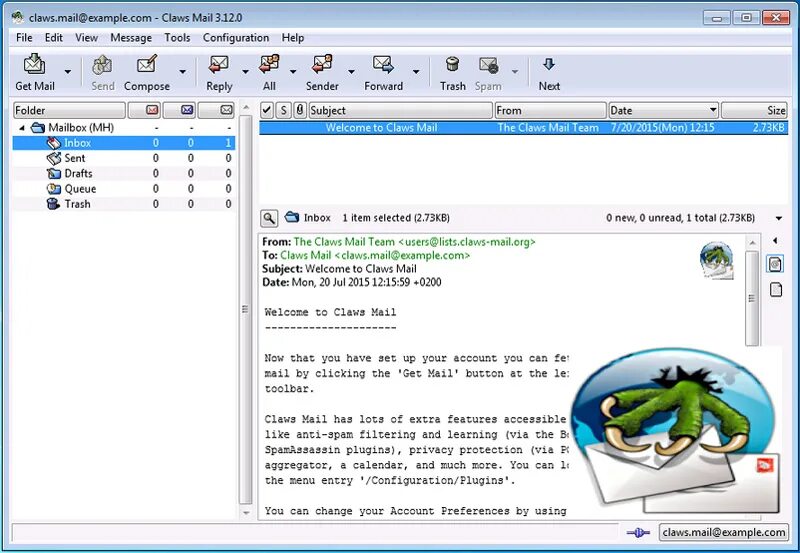The width and height of the screenshot is (800, 553).
Task: Click the folder pane vertical scrollbar
Action: (246, 310)
